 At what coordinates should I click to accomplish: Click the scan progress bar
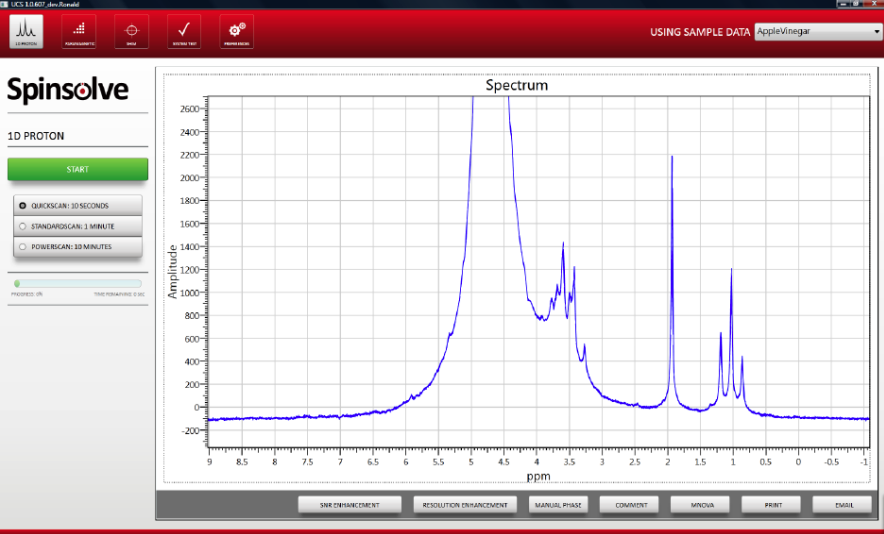pyautogui.click(x=78, y=284)
